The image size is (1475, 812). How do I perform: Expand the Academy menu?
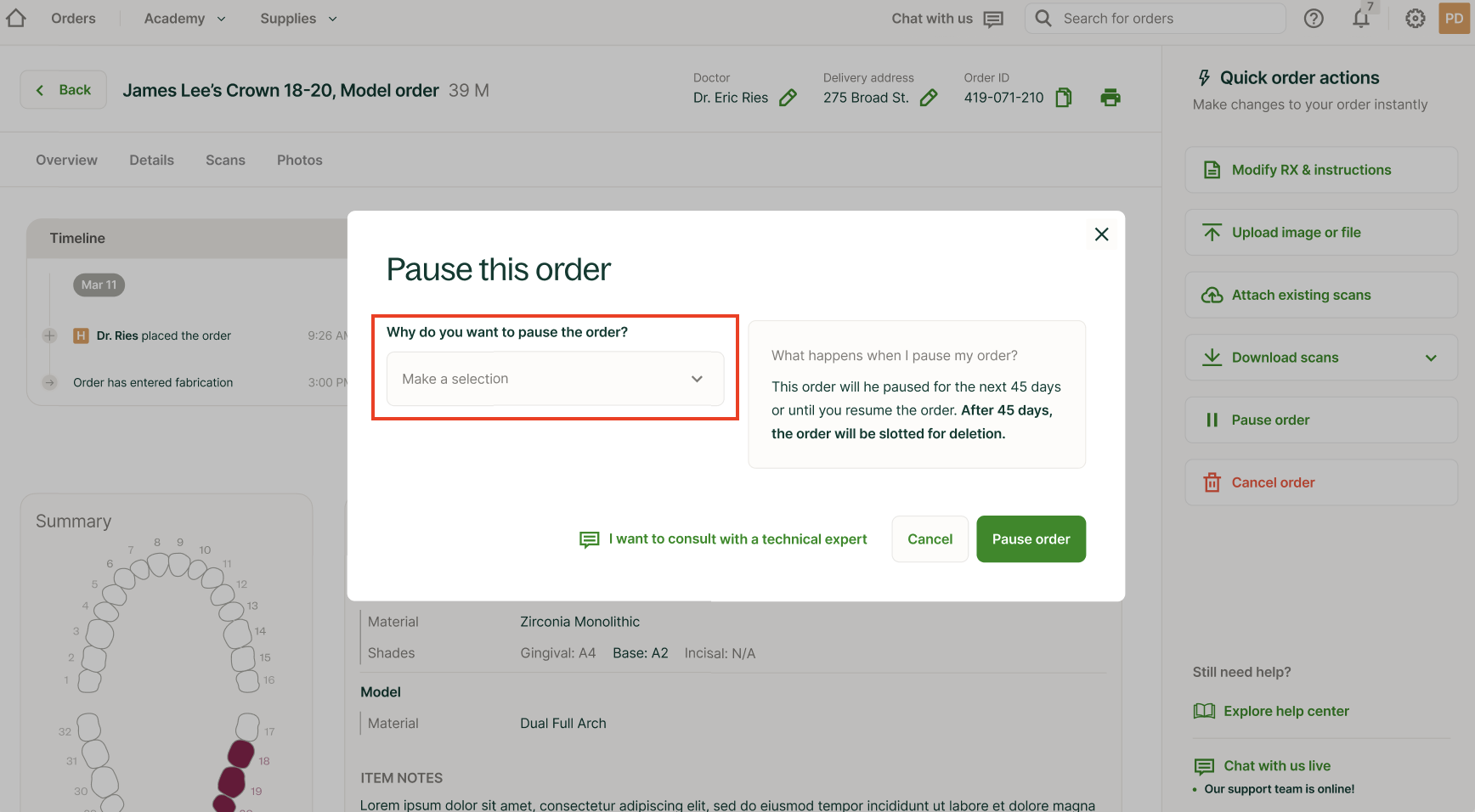[185, 19]
